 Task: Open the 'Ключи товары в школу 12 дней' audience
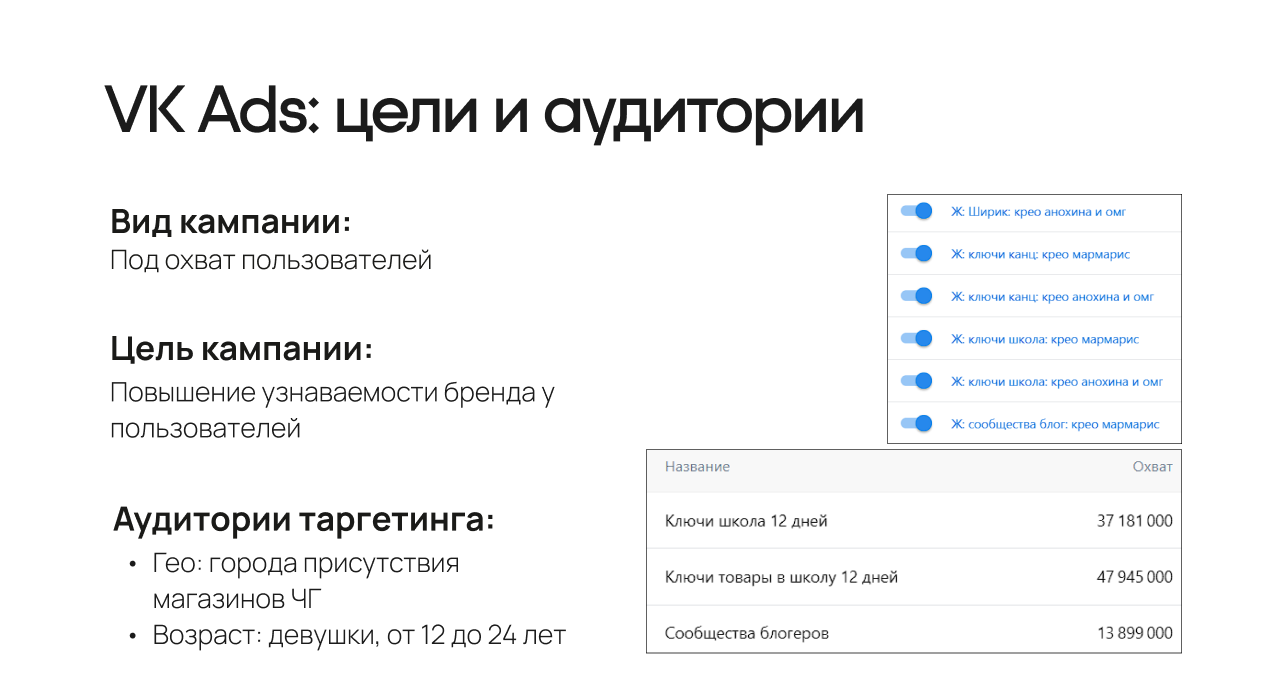point(781,577)
